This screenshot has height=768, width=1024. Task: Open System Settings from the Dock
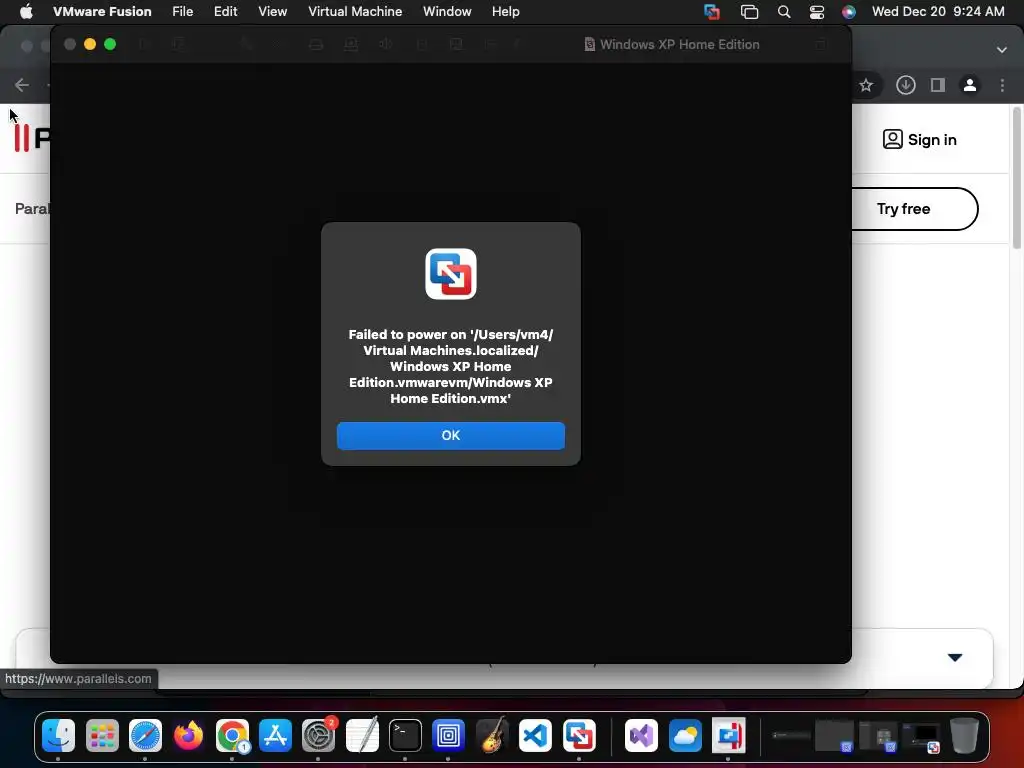pyautogui.click(x=319, y=736)
